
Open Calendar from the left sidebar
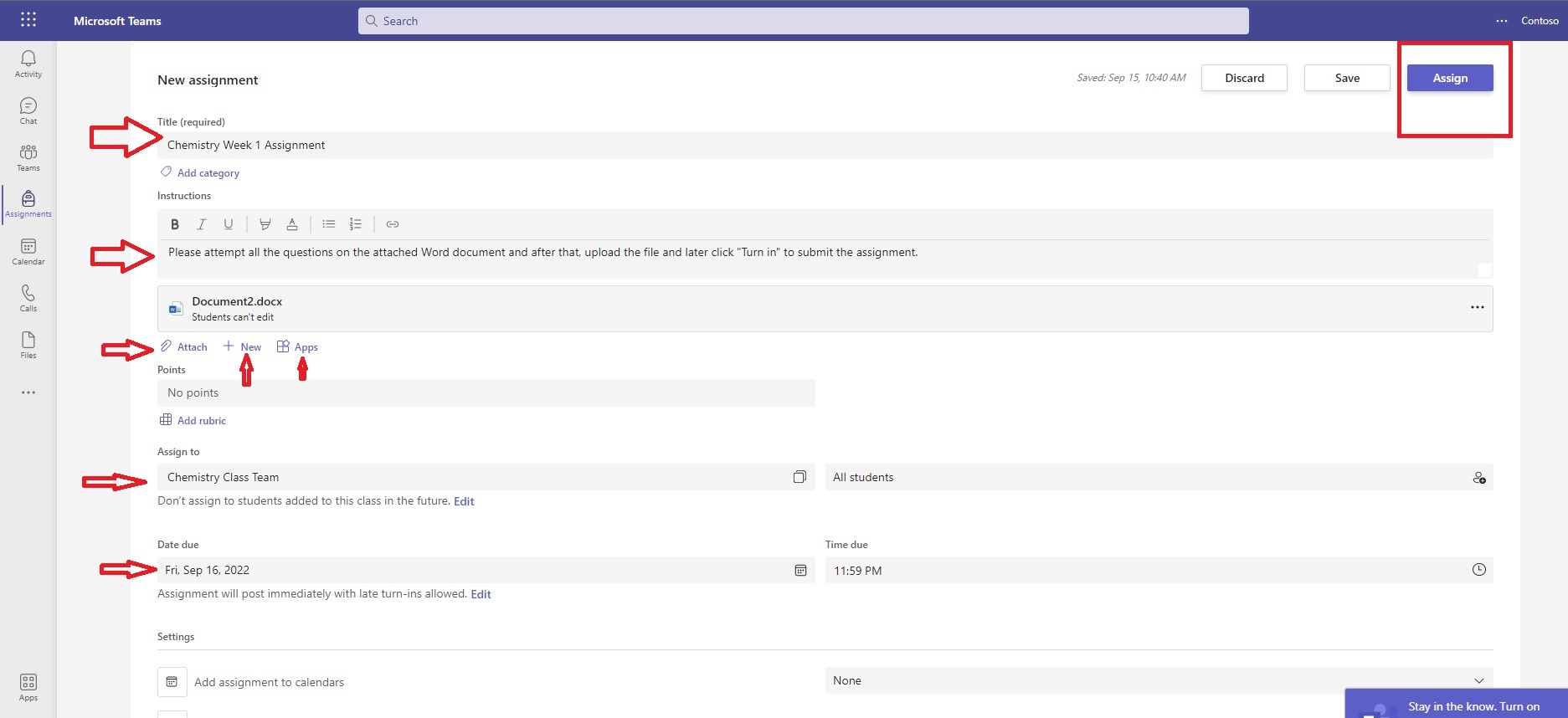coord(28,251)
